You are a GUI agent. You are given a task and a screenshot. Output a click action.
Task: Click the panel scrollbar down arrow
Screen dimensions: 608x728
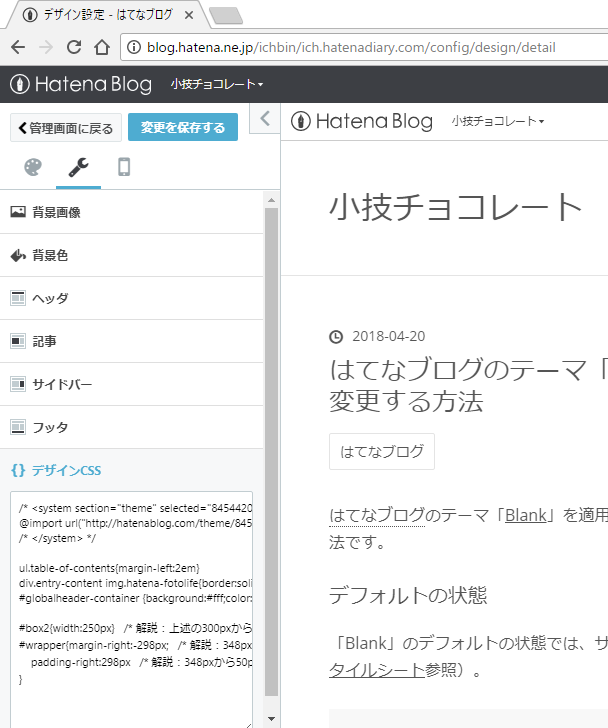click(x=272, y=719)
